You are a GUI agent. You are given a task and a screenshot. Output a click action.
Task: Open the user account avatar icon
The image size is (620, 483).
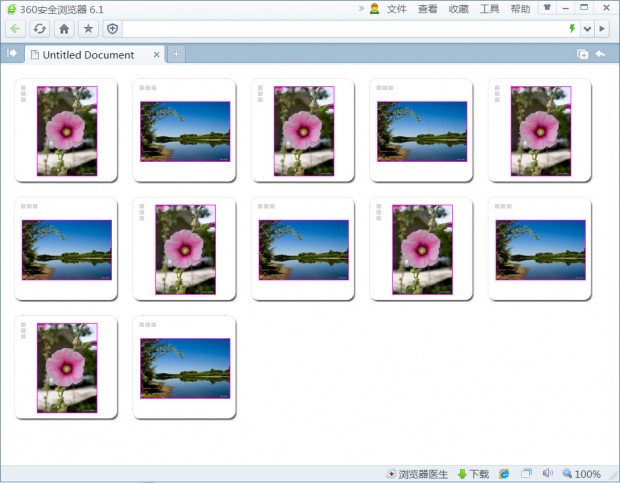[x=374, y=9]
